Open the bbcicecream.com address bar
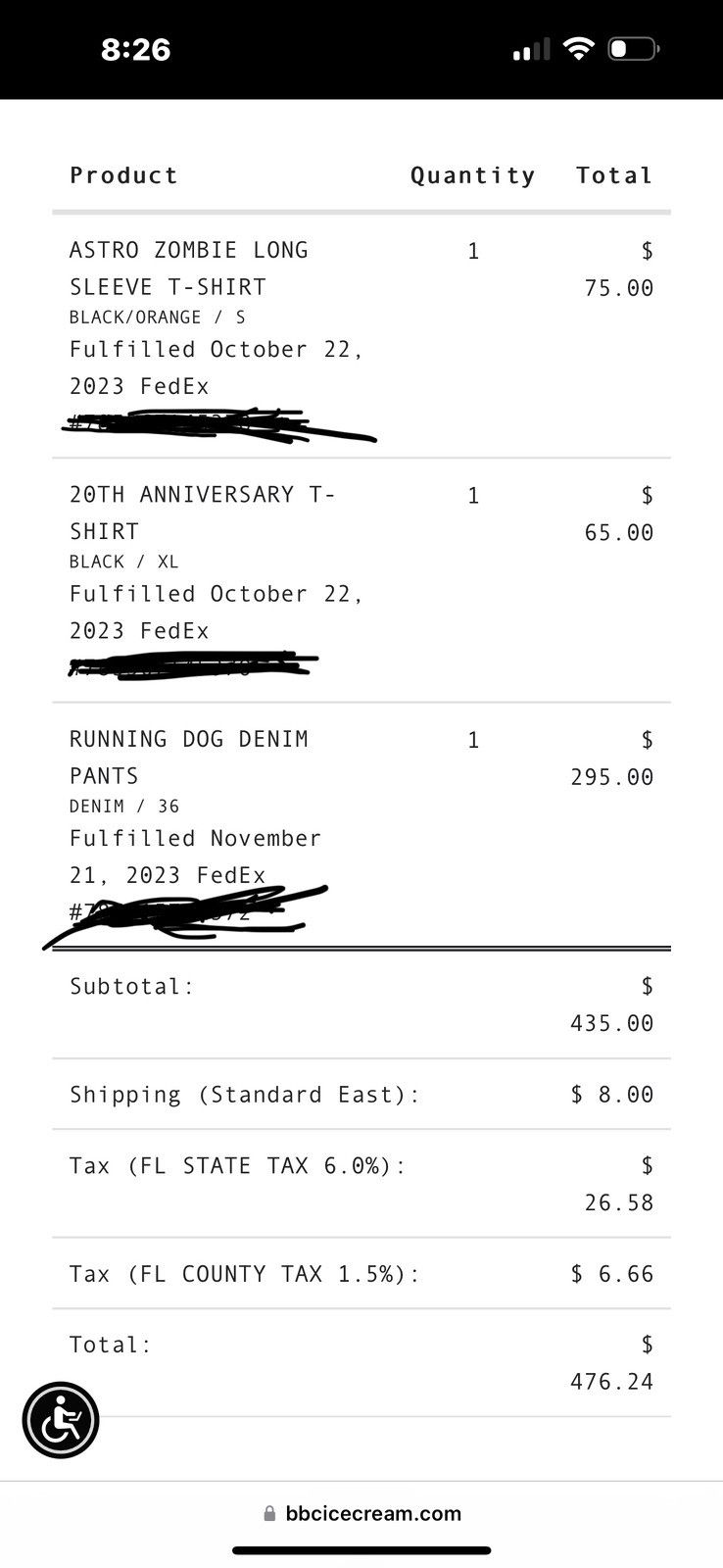 [x=362, y=1513]
